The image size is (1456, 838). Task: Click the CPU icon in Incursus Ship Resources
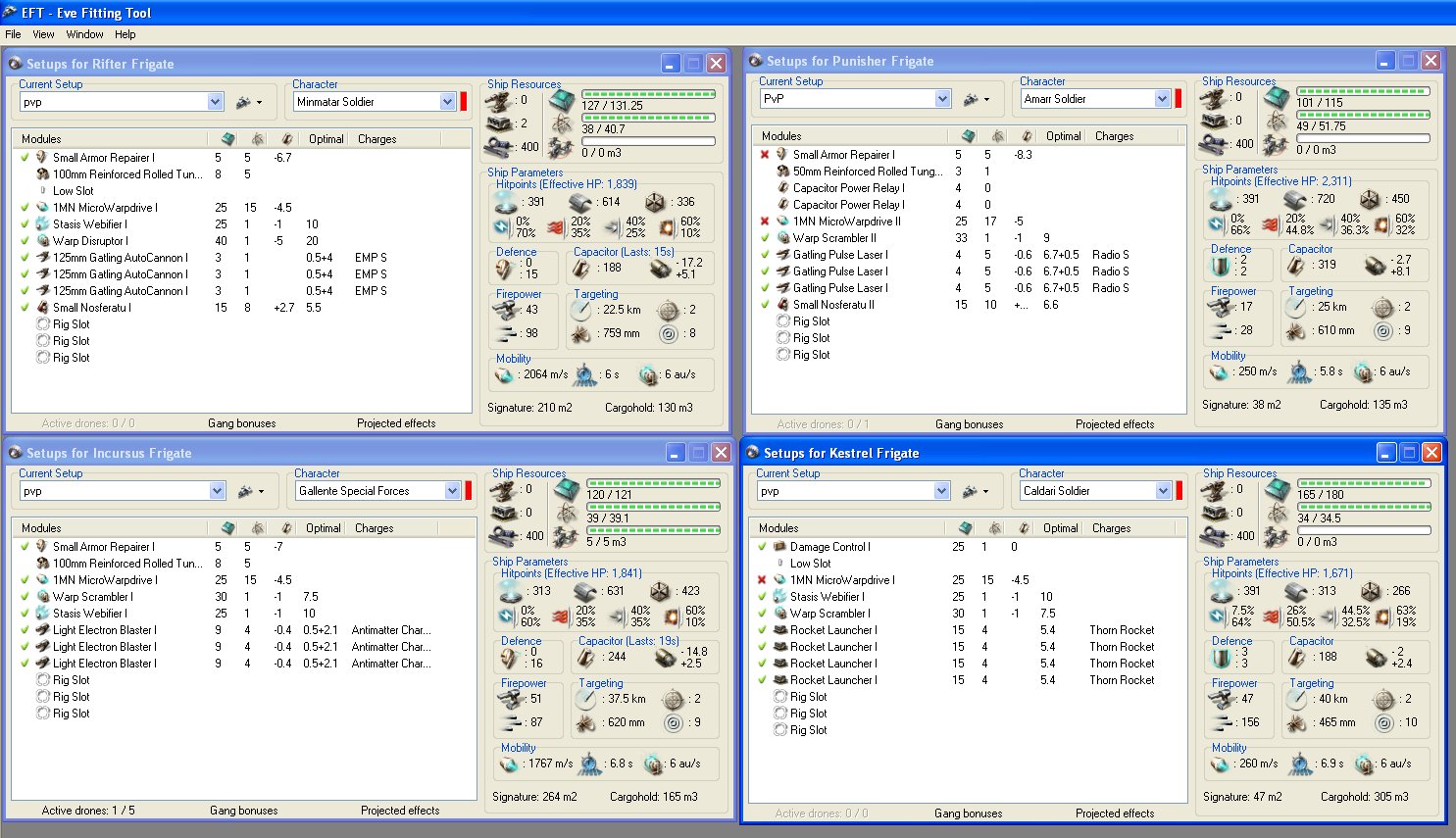pyautogui.click(x=566, y=489)
